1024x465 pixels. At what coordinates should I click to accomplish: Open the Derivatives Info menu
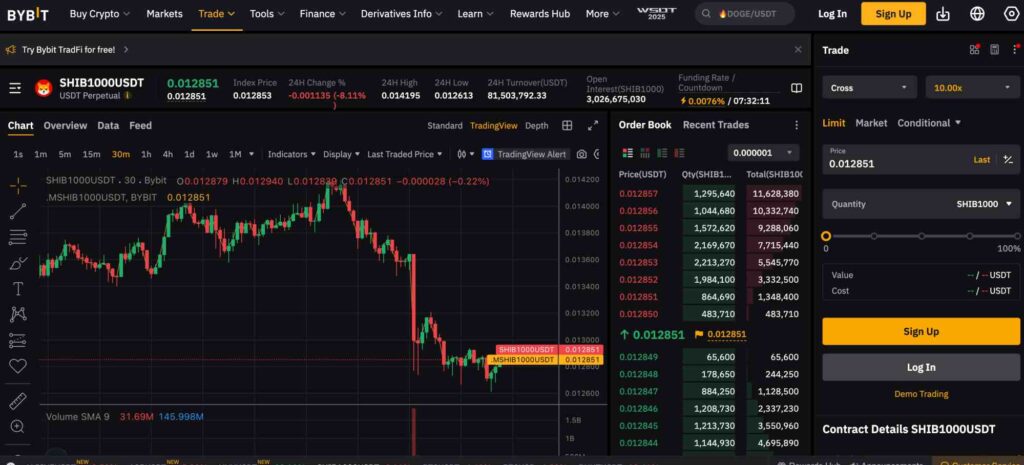pyautogui.click(x=401, y=14)
